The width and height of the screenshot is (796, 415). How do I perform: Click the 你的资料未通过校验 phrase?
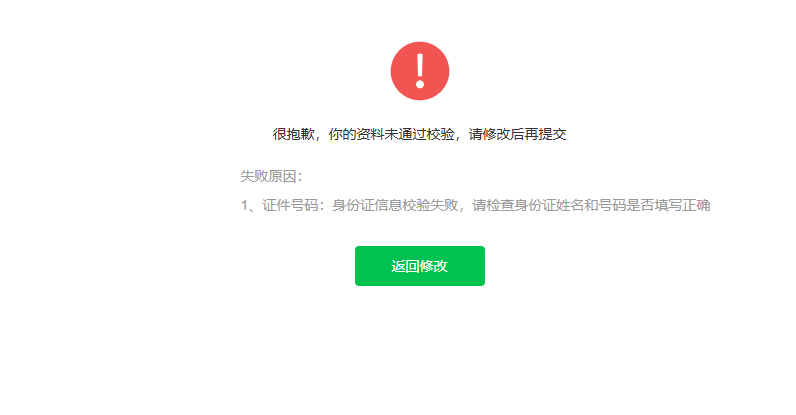[391, 135]
